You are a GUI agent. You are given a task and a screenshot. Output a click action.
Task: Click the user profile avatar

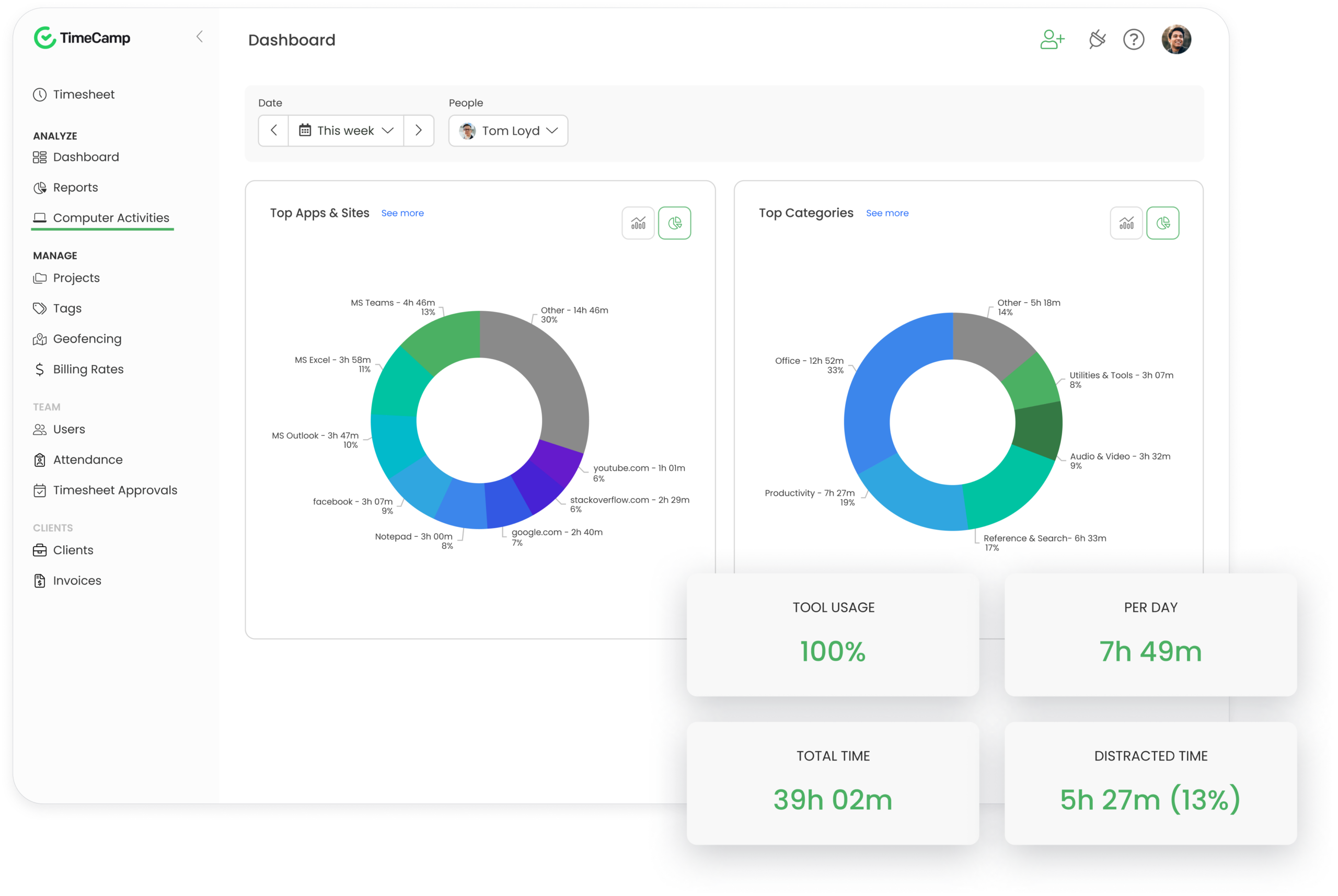pos(1177,39)
